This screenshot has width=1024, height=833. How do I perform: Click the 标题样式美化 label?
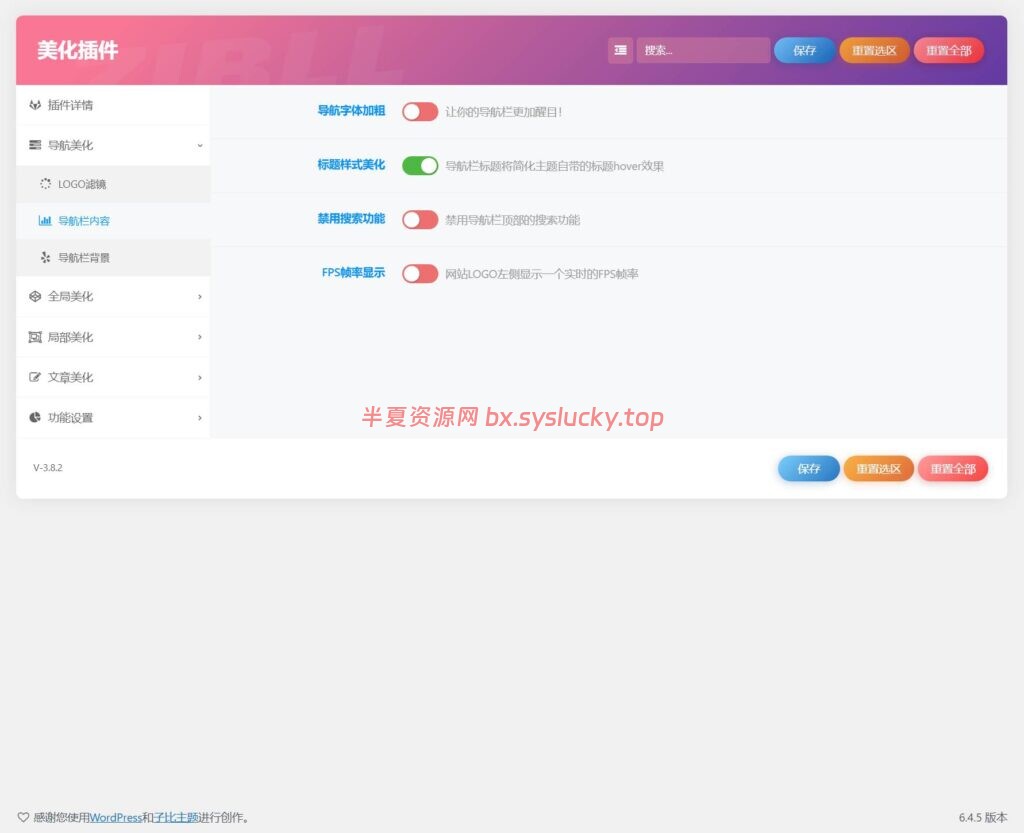click(351, 165)
